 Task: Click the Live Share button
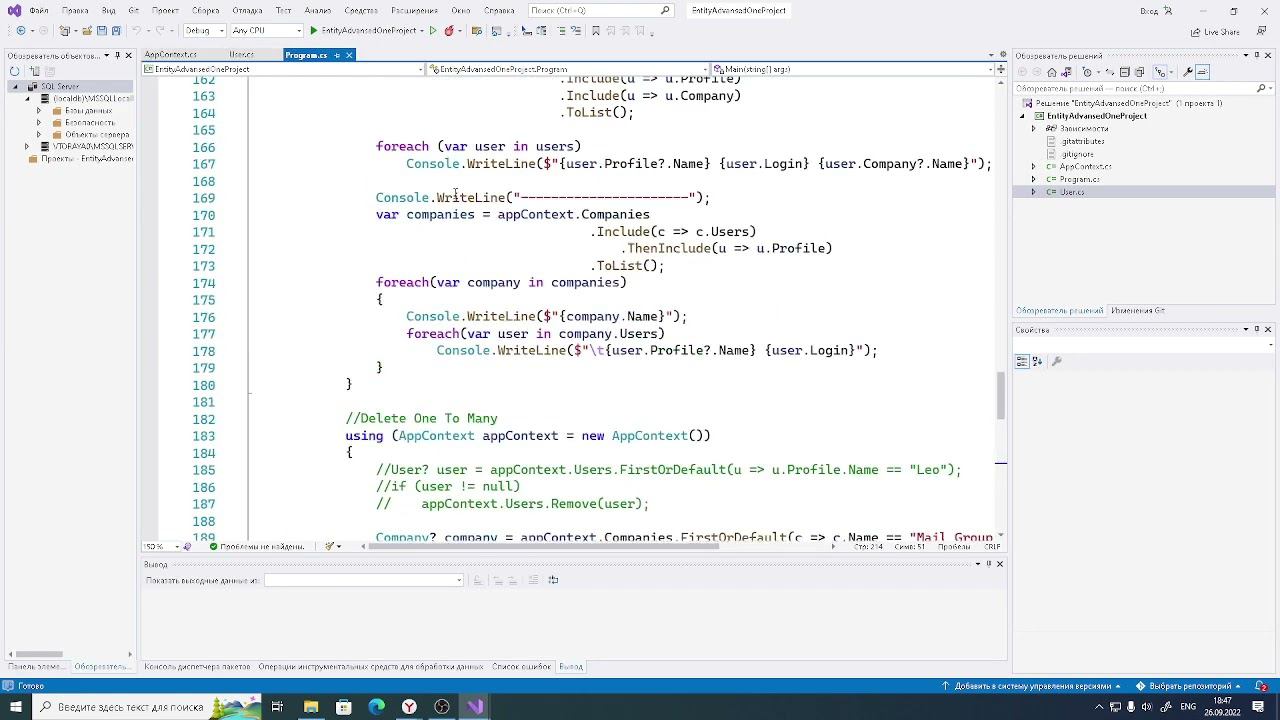(x=1216, y=31)
